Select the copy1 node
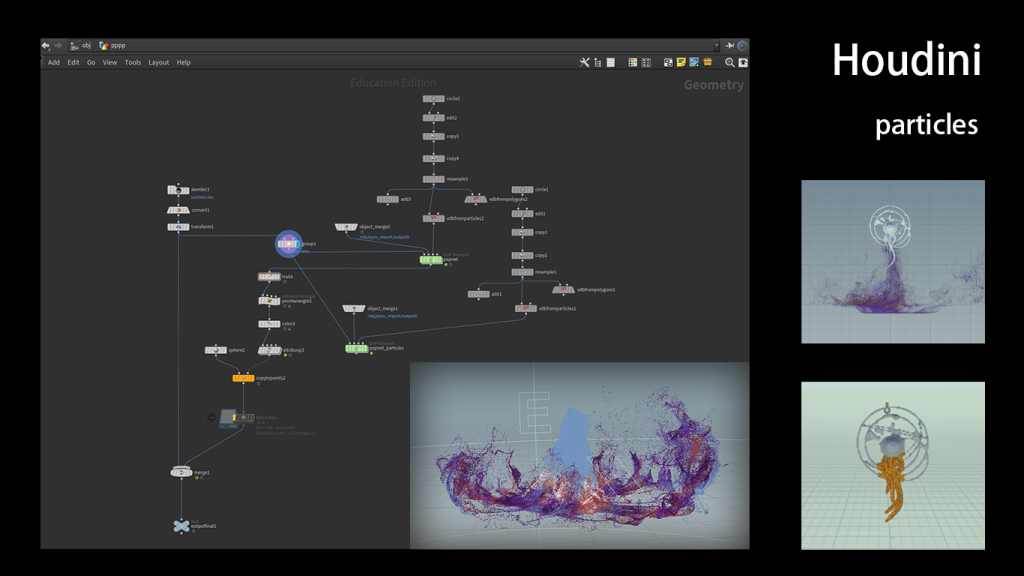This screenshot has height=576, width=1024. click(x=522, y=232)
